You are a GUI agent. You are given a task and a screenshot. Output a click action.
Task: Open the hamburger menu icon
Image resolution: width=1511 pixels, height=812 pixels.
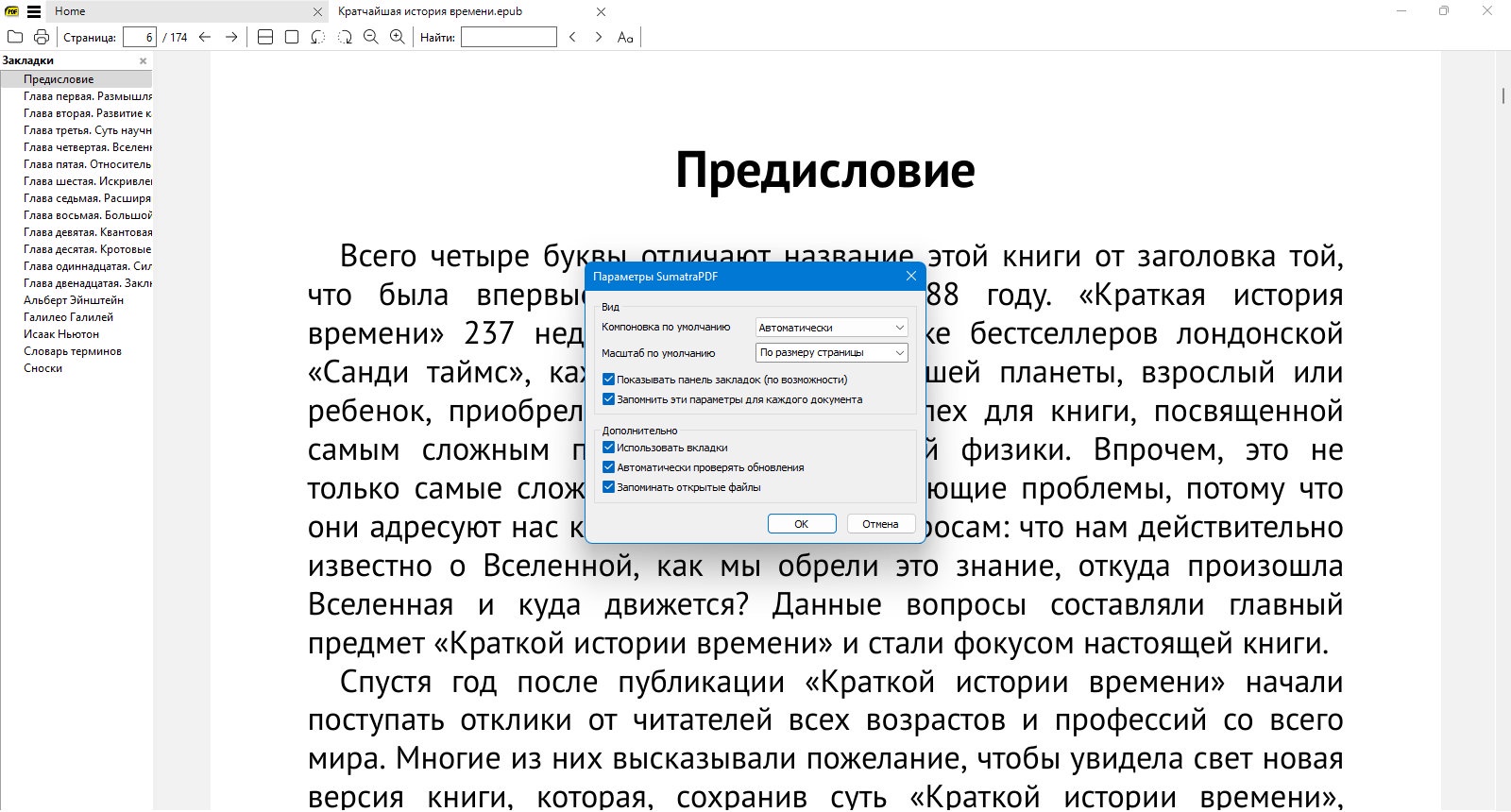tap(34, 11)
